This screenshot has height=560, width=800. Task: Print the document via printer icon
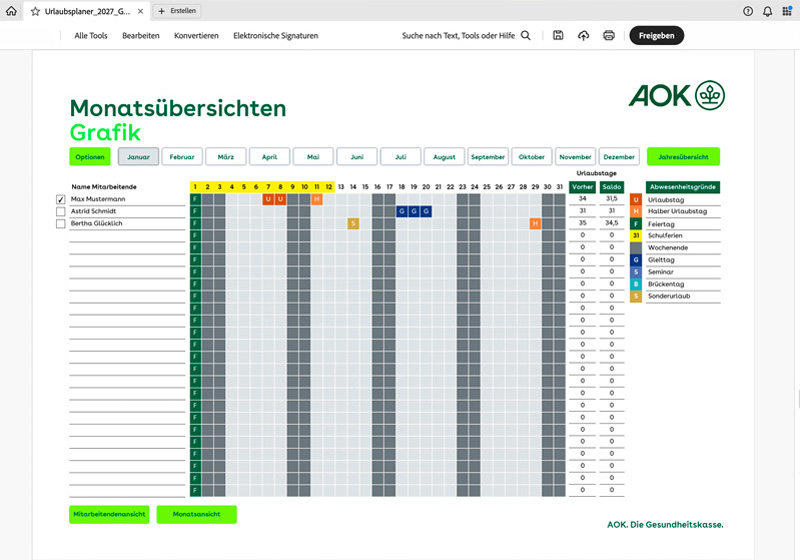click(x=609, y=35)
